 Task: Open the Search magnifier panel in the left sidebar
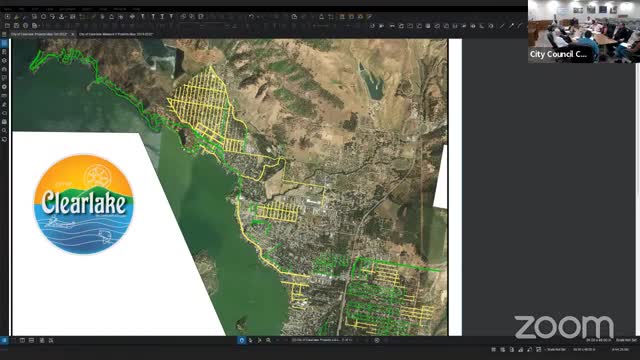tap(4, 131)
